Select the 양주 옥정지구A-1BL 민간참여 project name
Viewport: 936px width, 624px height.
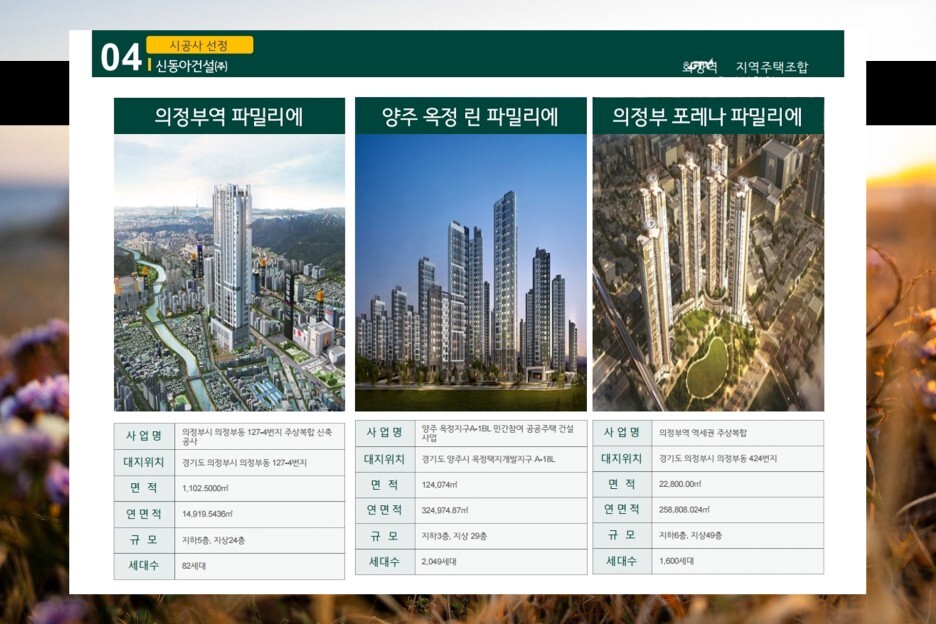[497, 433]
